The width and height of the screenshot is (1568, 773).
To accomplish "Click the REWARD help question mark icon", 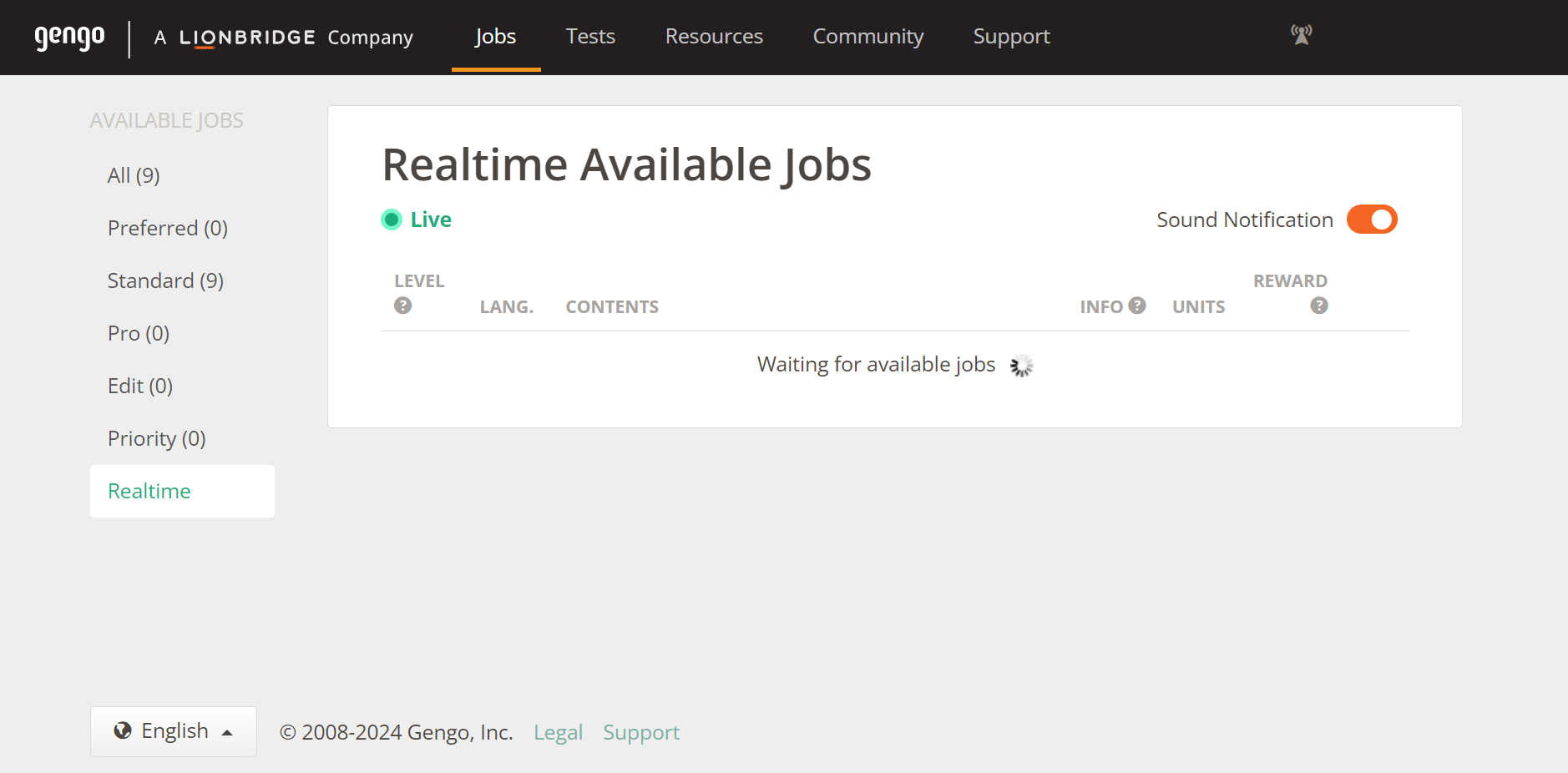I will point(1319,306).
